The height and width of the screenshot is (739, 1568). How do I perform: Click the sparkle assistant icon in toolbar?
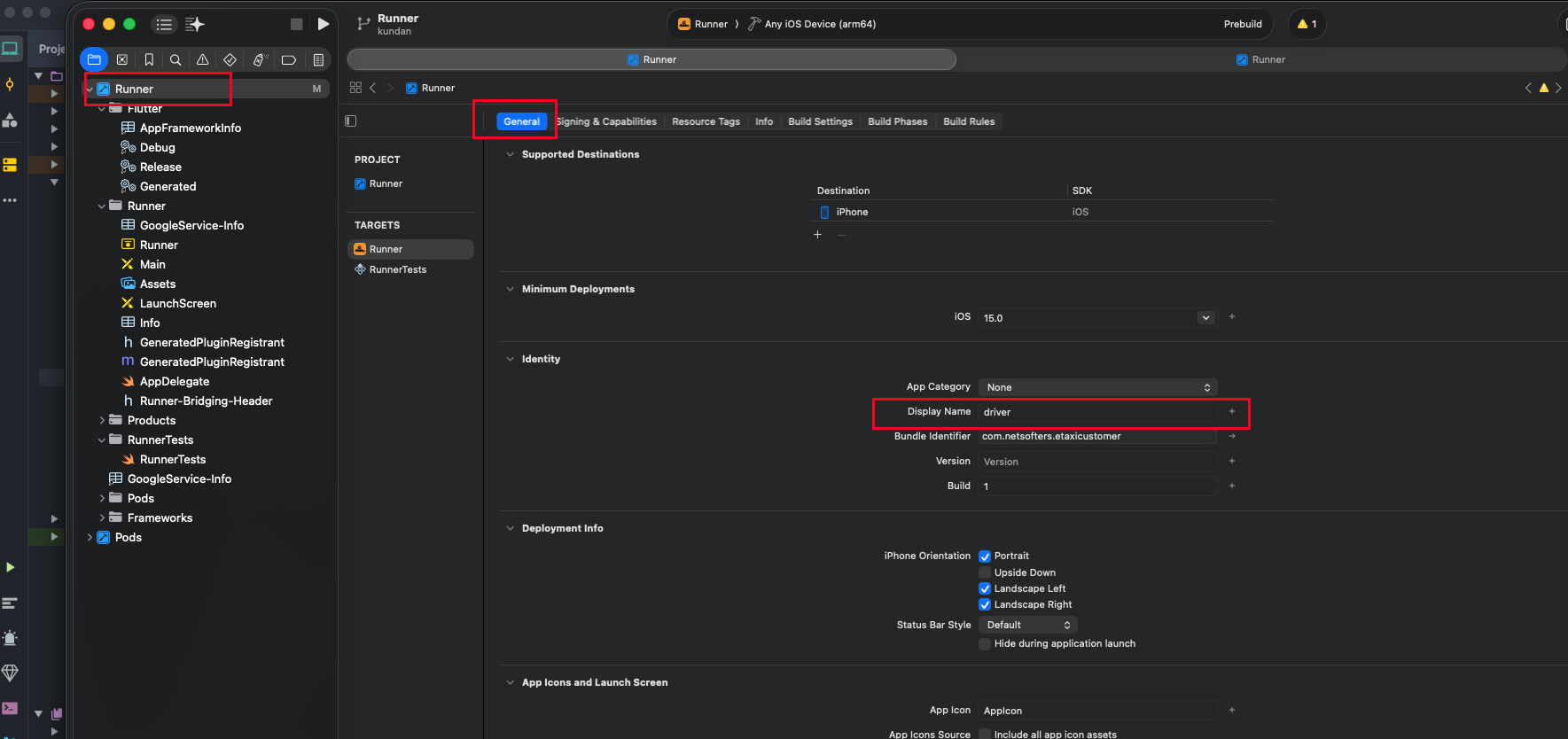tap(195, 24)
